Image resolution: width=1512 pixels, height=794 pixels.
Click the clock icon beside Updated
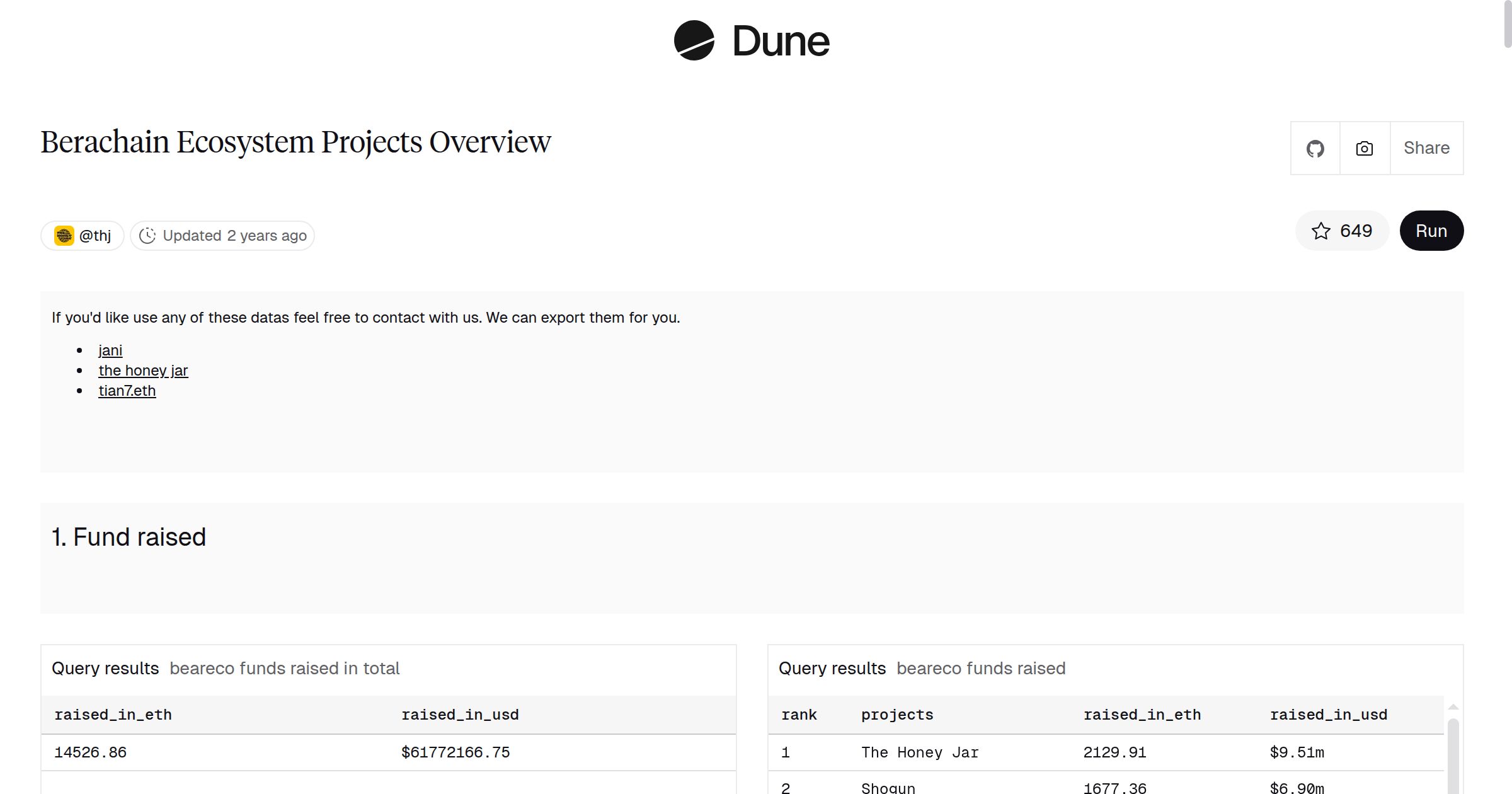click(x=147, y=236)
